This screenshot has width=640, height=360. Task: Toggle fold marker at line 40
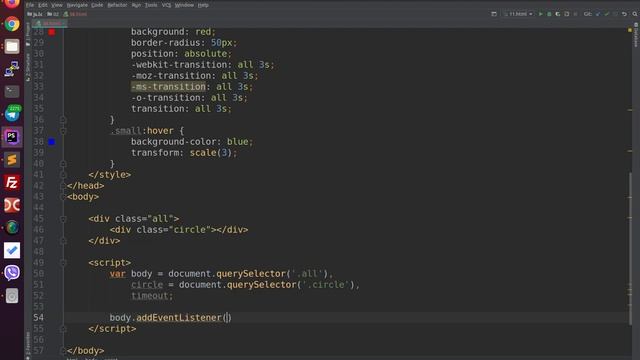[x=63, y=164]
